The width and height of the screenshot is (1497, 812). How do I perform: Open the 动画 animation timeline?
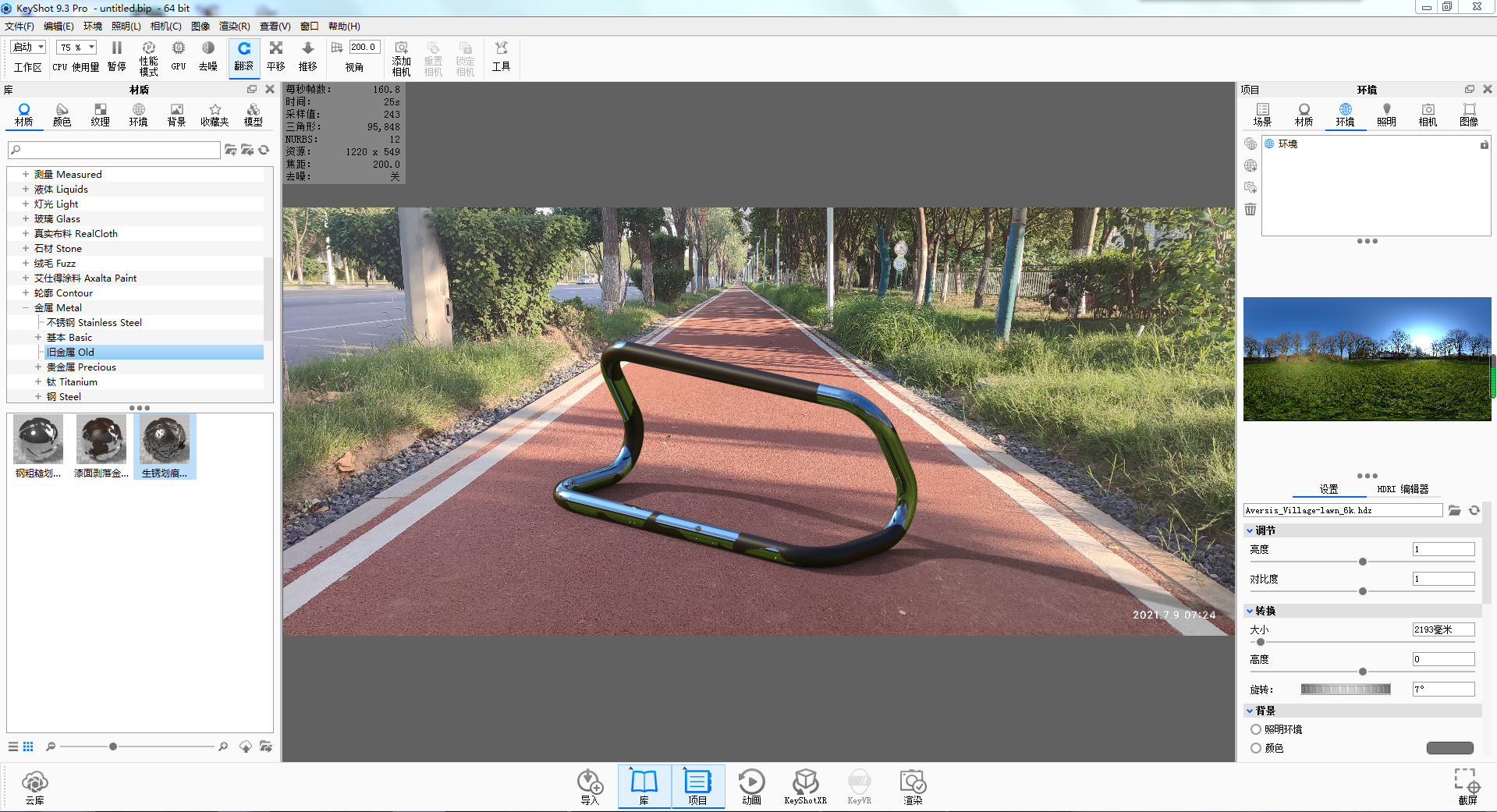(x=751, y=787)
